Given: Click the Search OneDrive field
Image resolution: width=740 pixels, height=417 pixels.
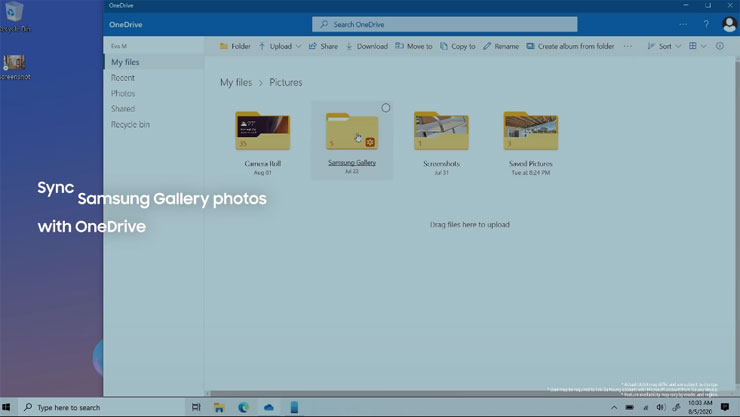Looking at the screenshot, I should [x=444, y=24].
